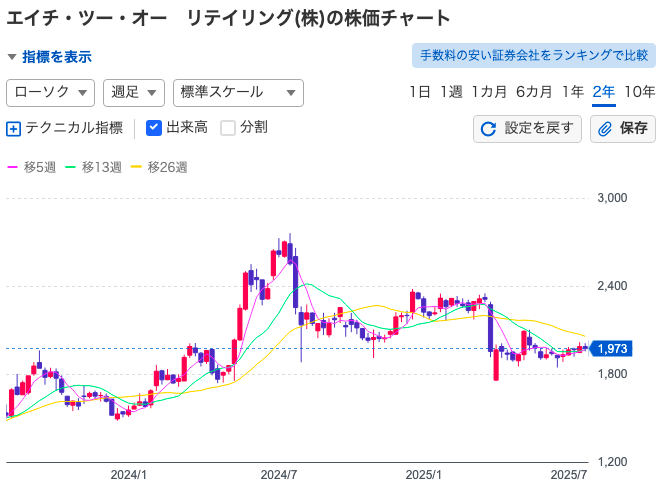Click the chart title heading
This screenshot has height=493, width=666.
pyautogui.click(x=228, y=18)
